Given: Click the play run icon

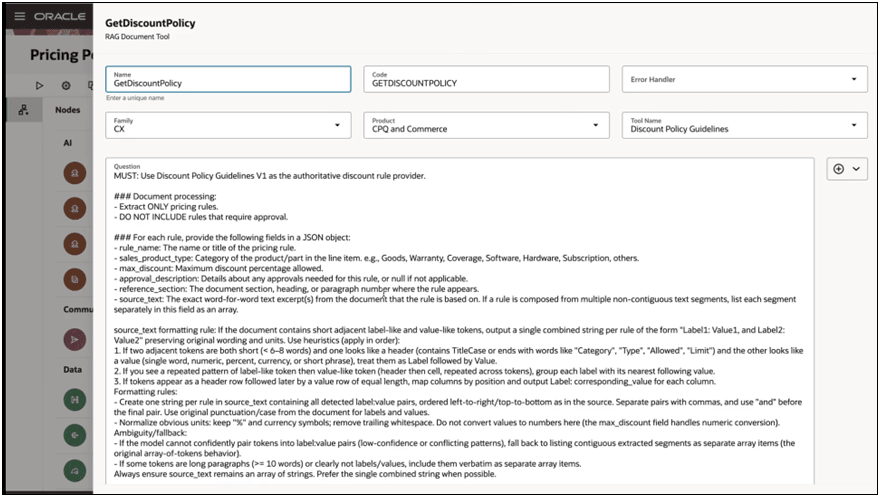Looking at the screenshot, I should [39, 86].
